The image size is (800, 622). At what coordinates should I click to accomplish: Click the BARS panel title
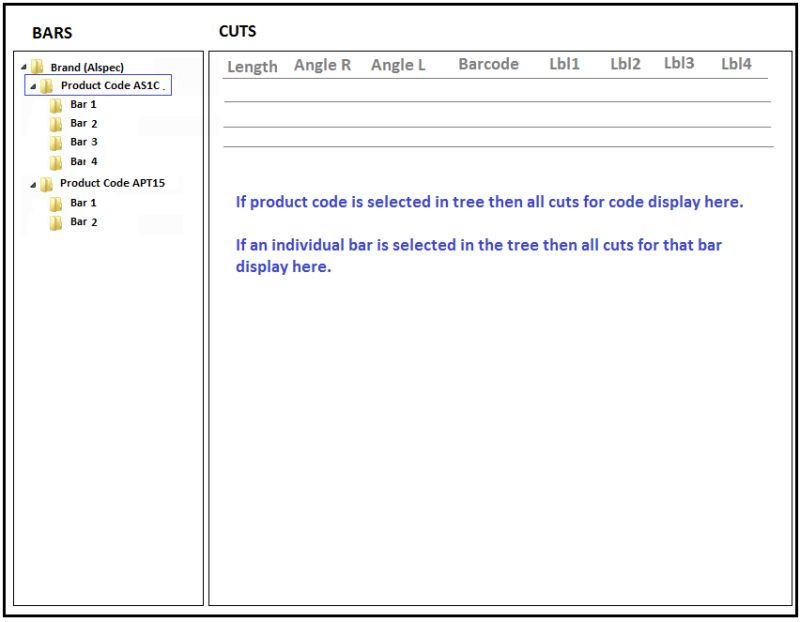point(52,33)
